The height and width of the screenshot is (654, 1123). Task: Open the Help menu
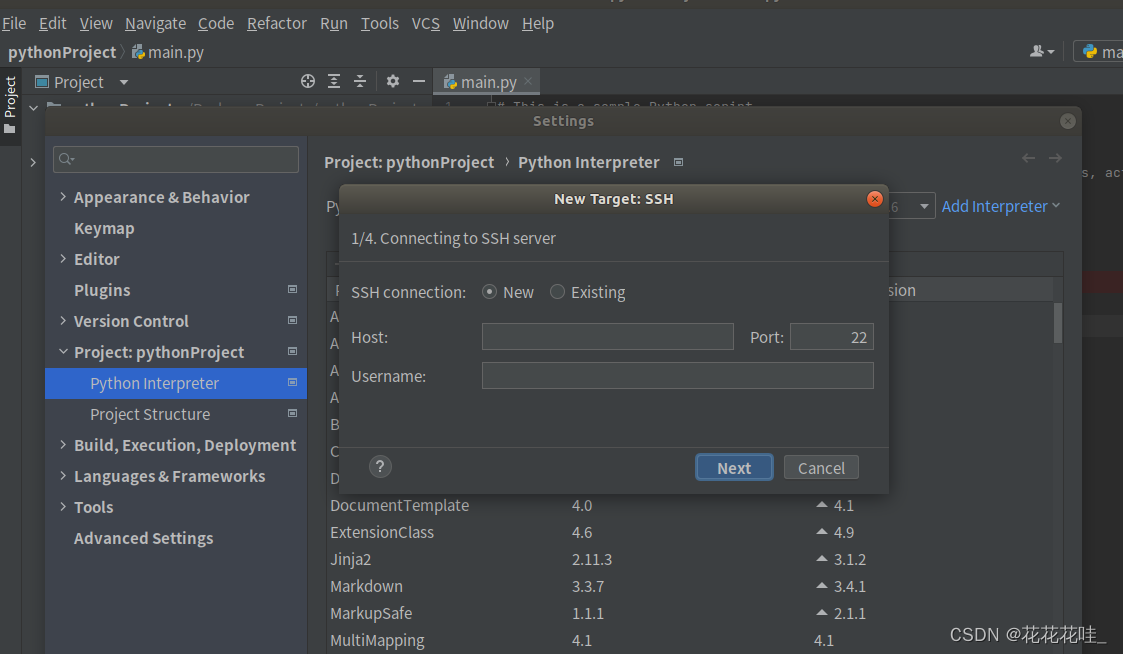point(538,24)
